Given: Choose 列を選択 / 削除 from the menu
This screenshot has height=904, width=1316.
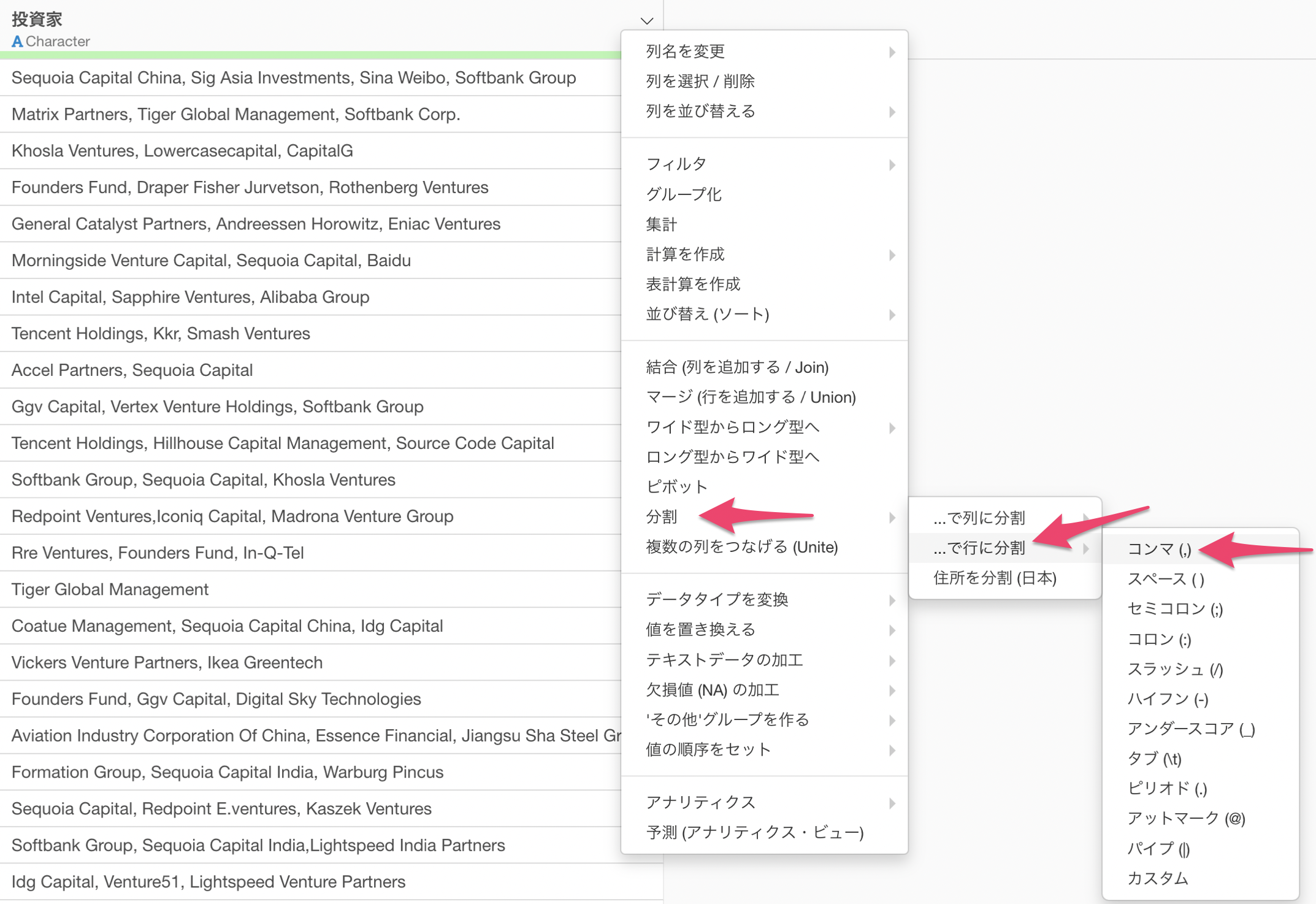Looking at the screenshot, I should (x=764, y=81).
